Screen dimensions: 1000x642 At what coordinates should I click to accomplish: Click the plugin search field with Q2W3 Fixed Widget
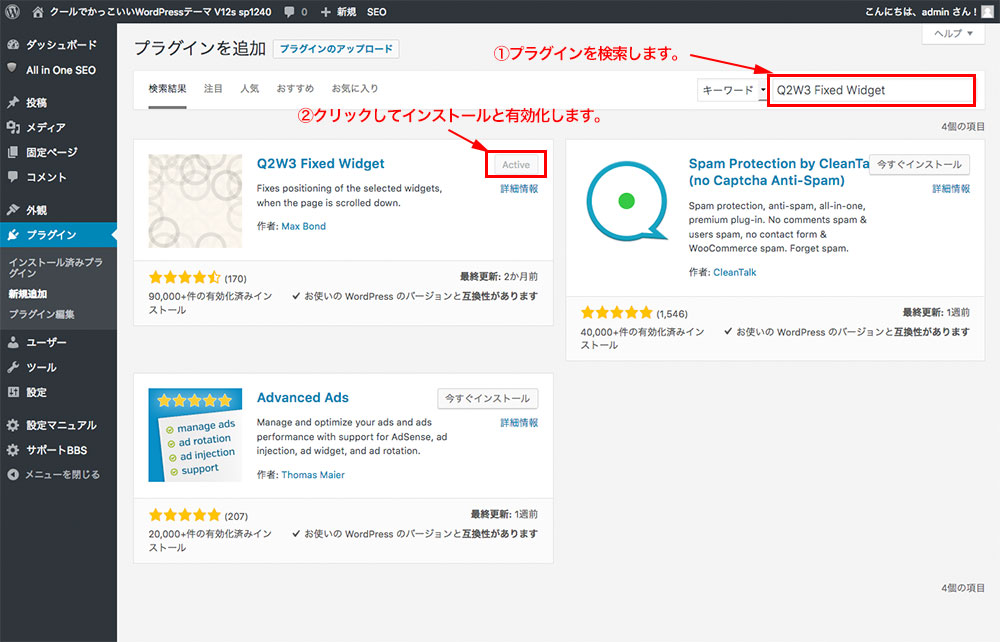pos(871,91)
